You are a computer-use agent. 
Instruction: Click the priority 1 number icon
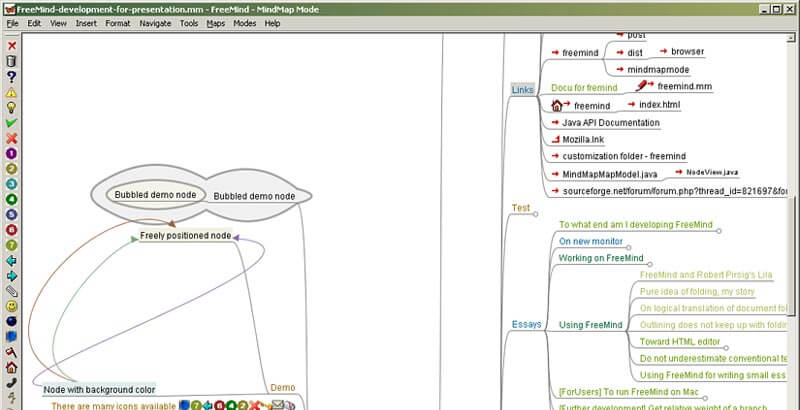tap(11, 153)
